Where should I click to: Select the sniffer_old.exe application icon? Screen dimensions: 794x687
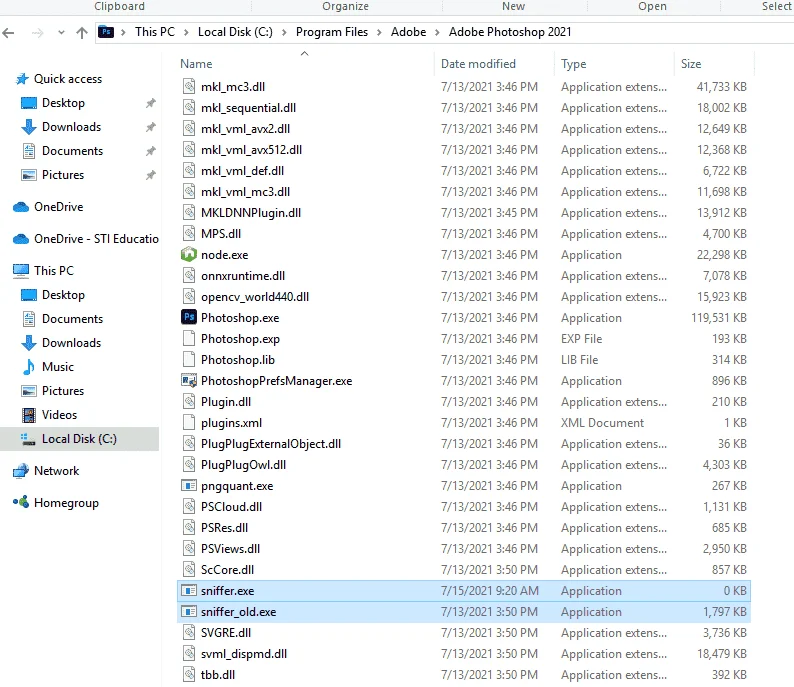[x=188, y=612]
